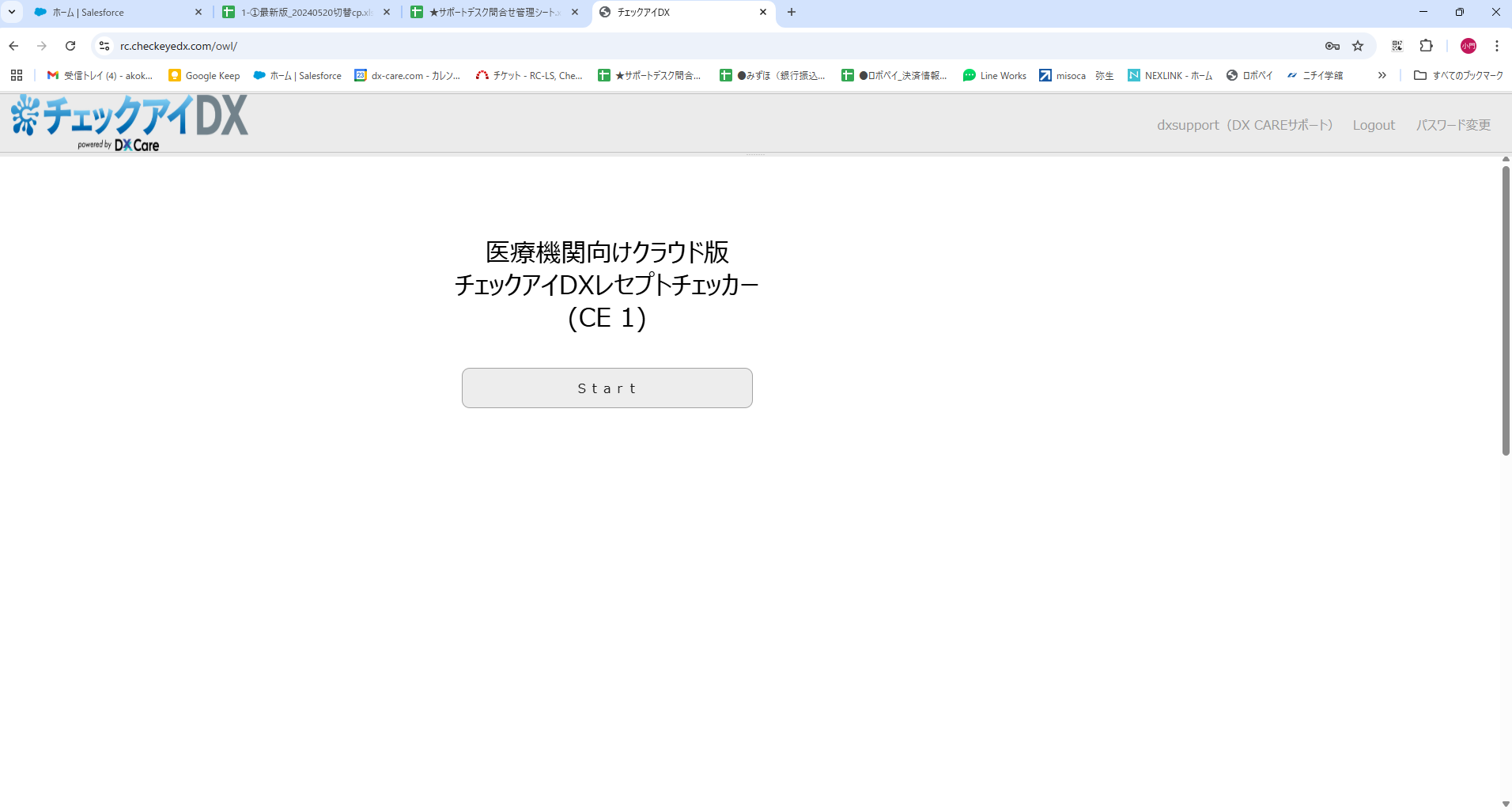
Task: Close the 1-①最新版 spreadsheet tab
Action: 387,13
